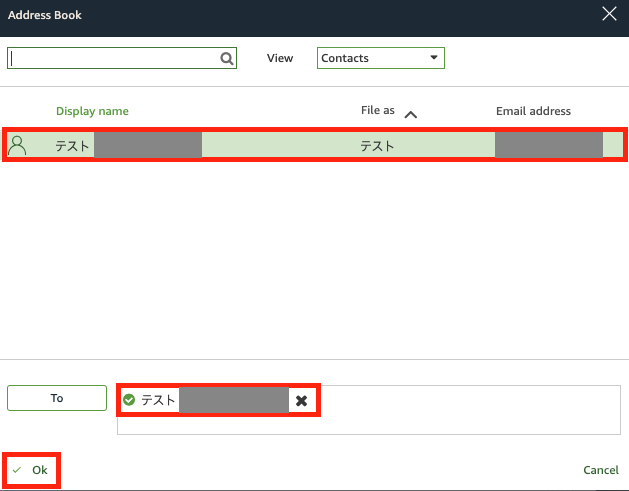Click the magnifier search icon
Viewport: 629px width, 491px height.
pyautogui.click(x=227, y=59)
